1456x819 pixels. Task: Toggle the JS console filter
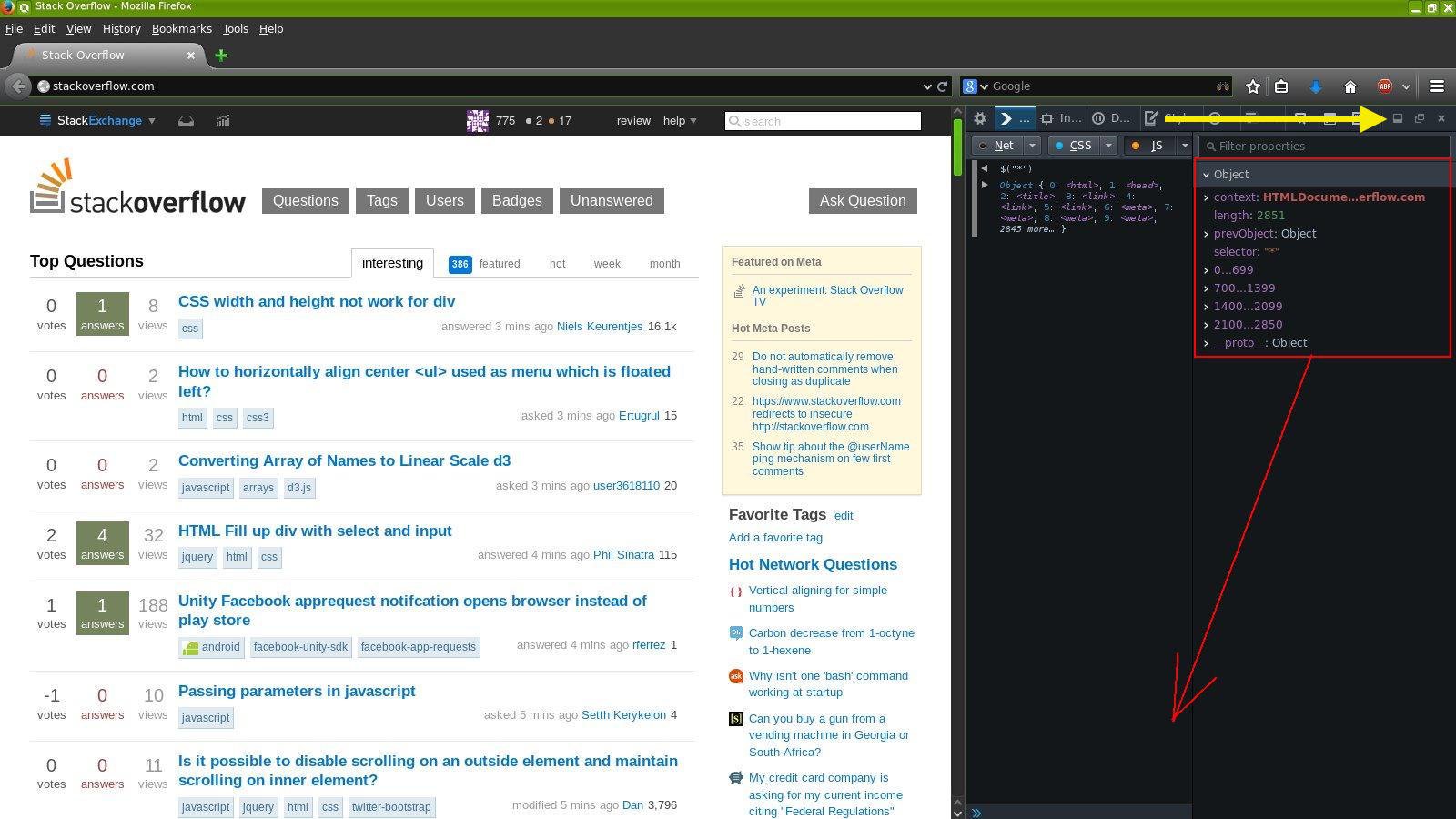click(1150, 146)
